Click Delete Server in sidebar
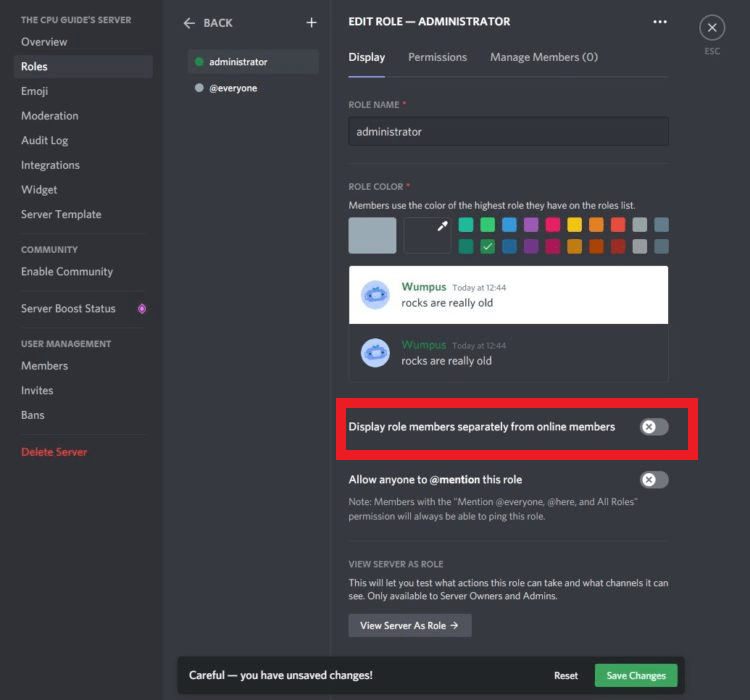This screenshot has height=700, width=750. (x=54, y=452)
